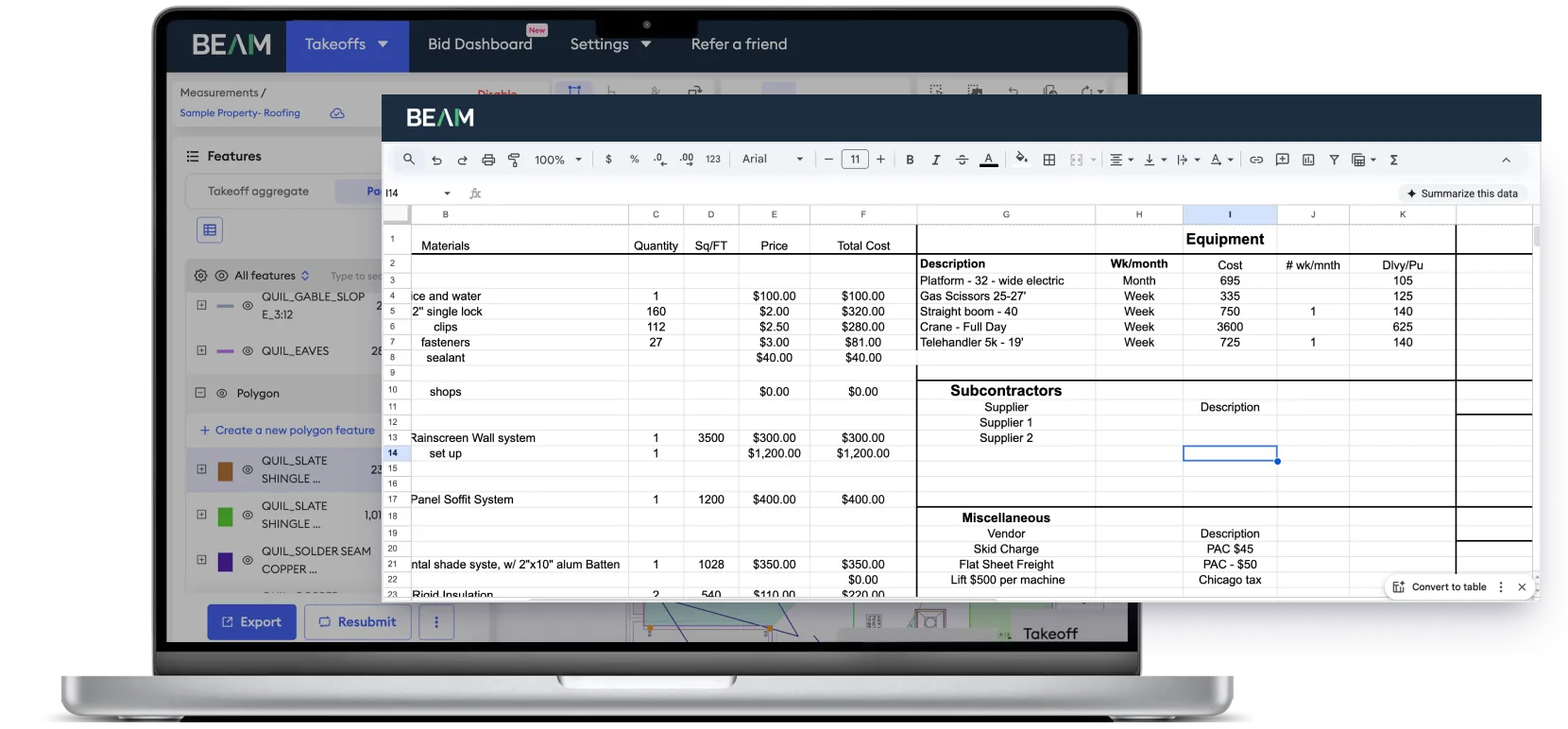
Task: Decrease decimal places
Action: [660, 160]
